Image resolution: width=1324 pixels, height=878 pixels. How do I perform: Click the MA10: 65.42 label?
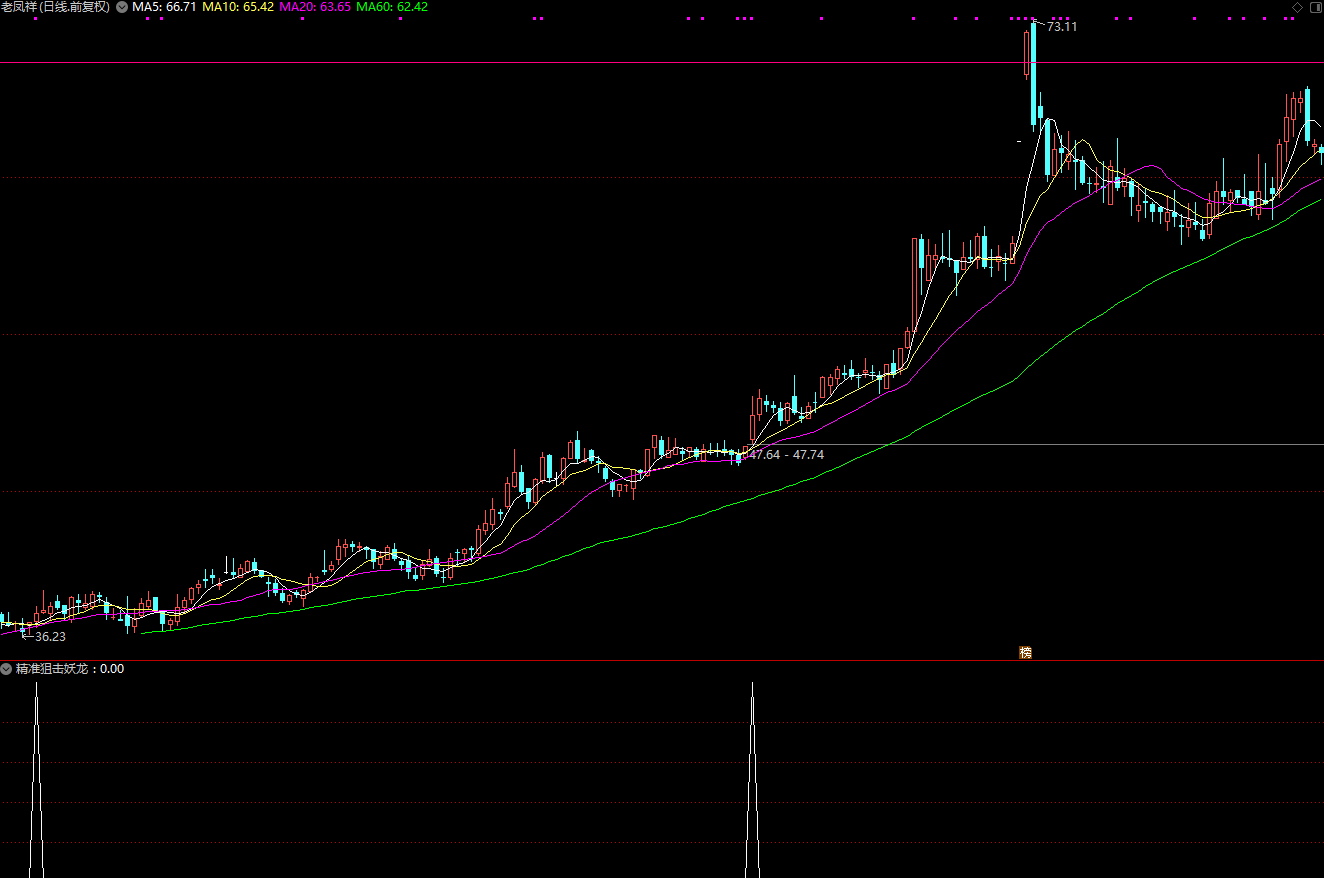[238, 7]
